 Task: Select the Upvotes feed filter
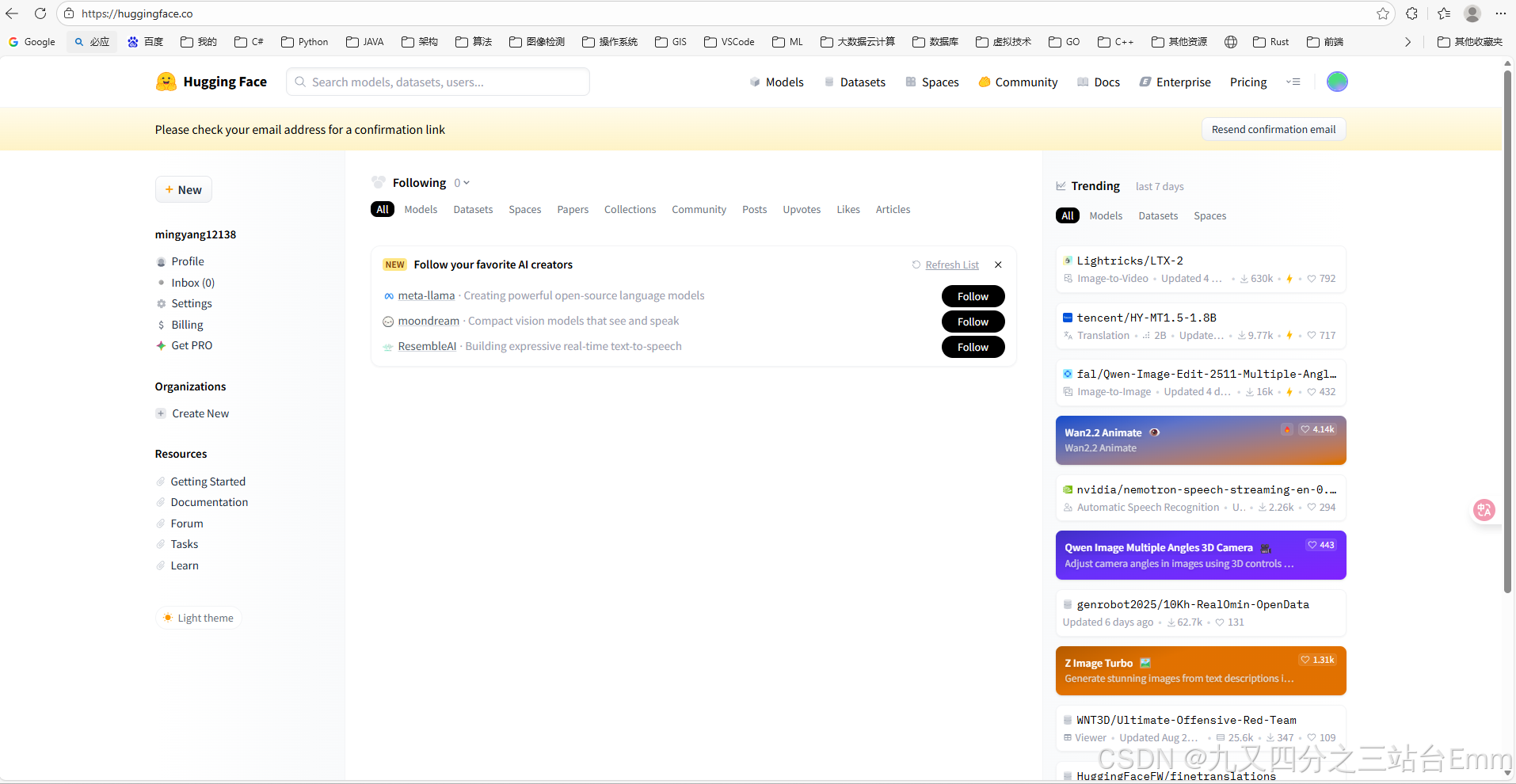pyautogui.click(x=802, y=209)
